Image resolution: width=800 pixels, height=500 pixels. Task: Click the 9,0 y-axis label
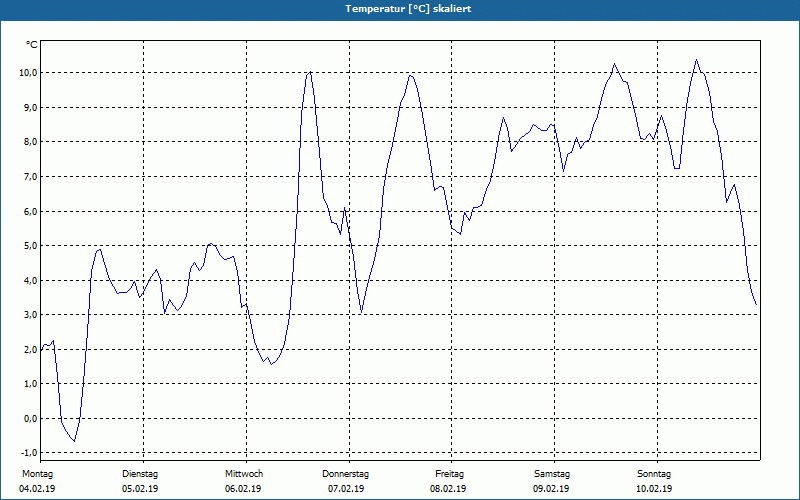click(31, 107)
